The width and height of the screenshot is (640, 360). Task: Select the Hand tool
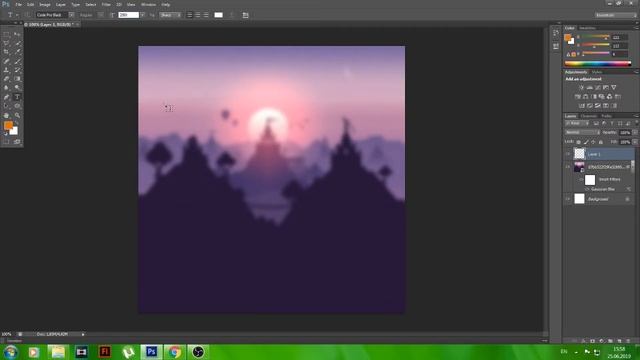[x=6, y=116]
